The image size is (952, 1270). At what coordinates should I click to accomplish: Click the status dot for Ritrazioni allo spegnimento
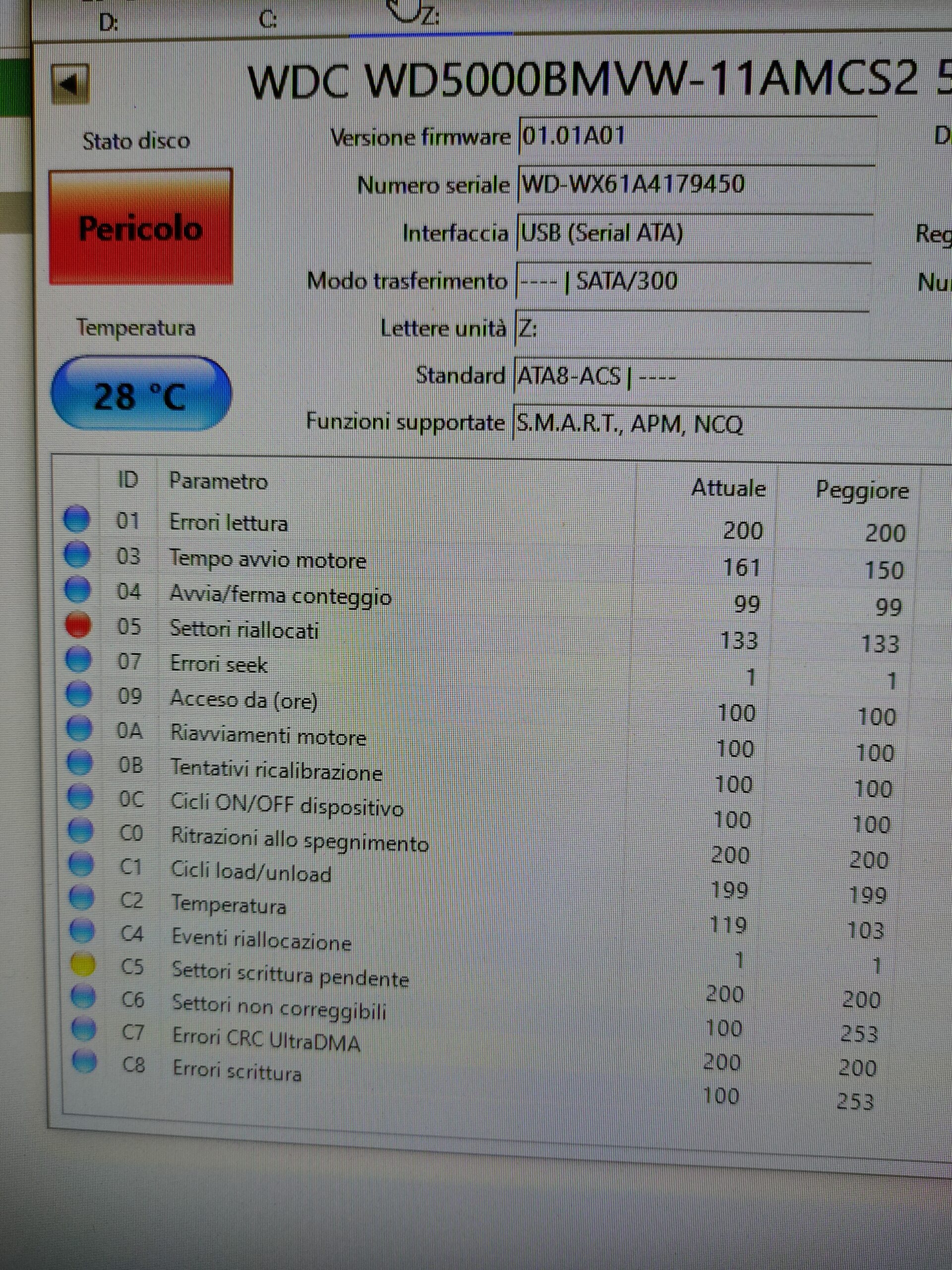(81, 829)
